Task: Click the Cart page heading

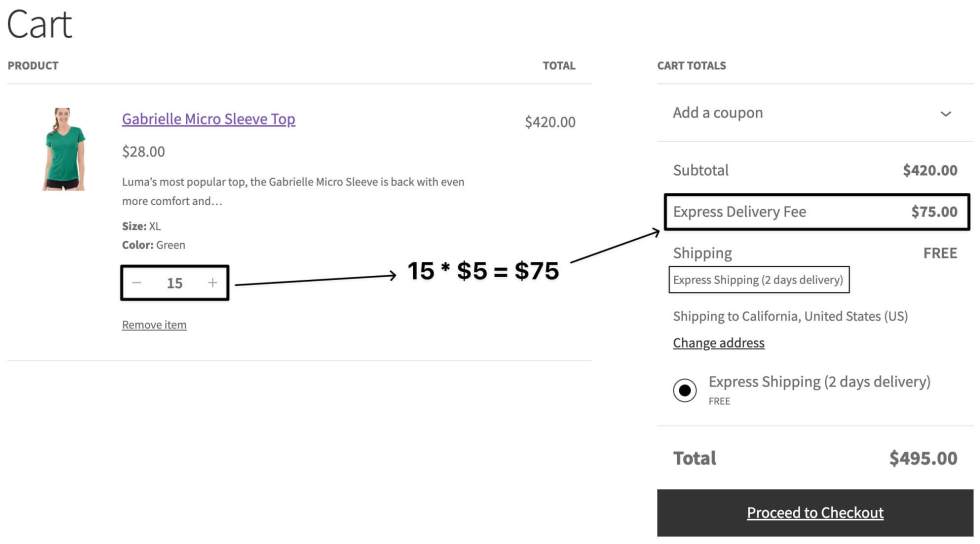Action: [39, 24]
